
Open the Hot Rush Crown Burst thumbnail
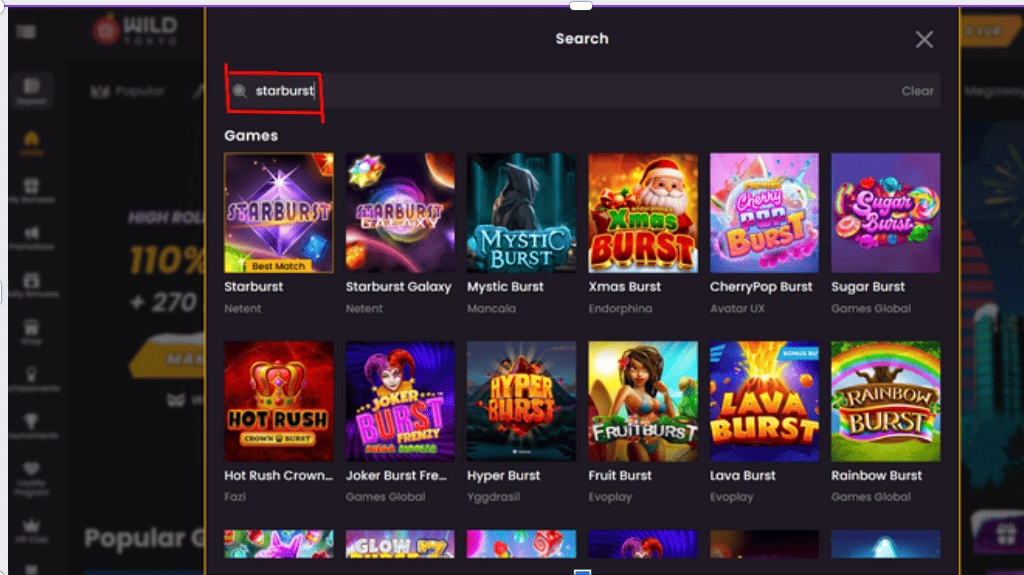click(x=279, y=401)
